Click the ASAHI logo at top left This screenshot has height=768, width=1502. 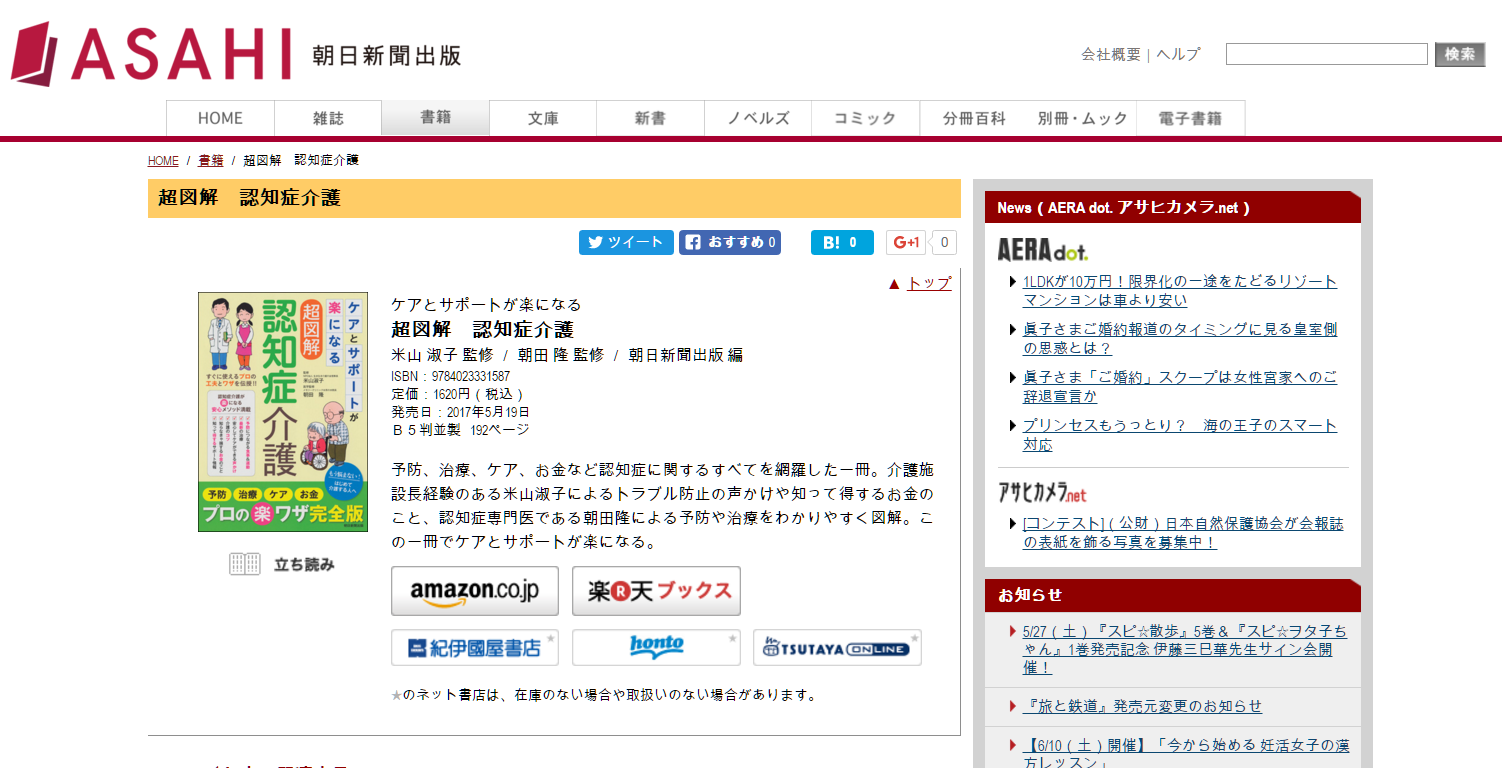point(150,53)
